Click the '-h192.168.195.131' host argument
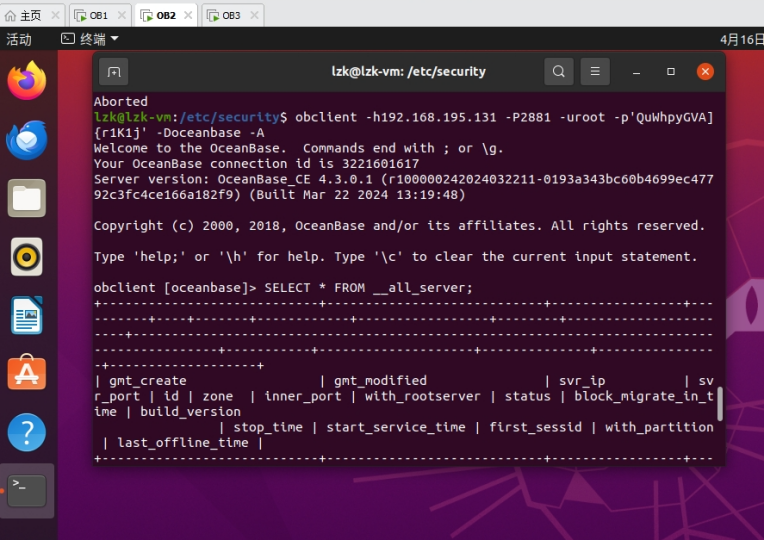The height and width of the screenshot is (540, 764). [x=431, y=117]
